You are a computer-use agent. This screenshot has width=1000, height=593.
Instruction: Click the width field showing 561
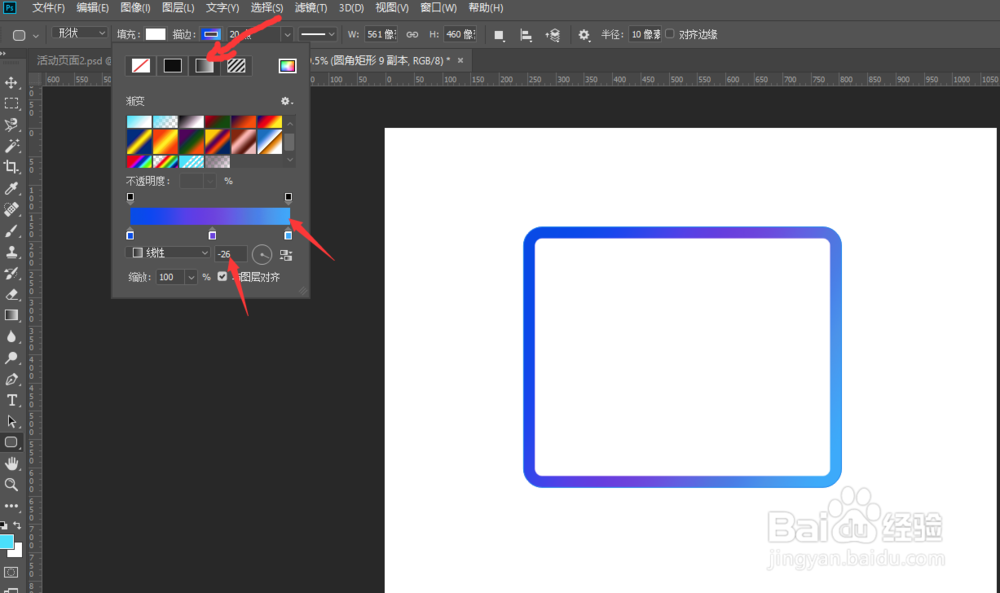[x=381, y=34]
